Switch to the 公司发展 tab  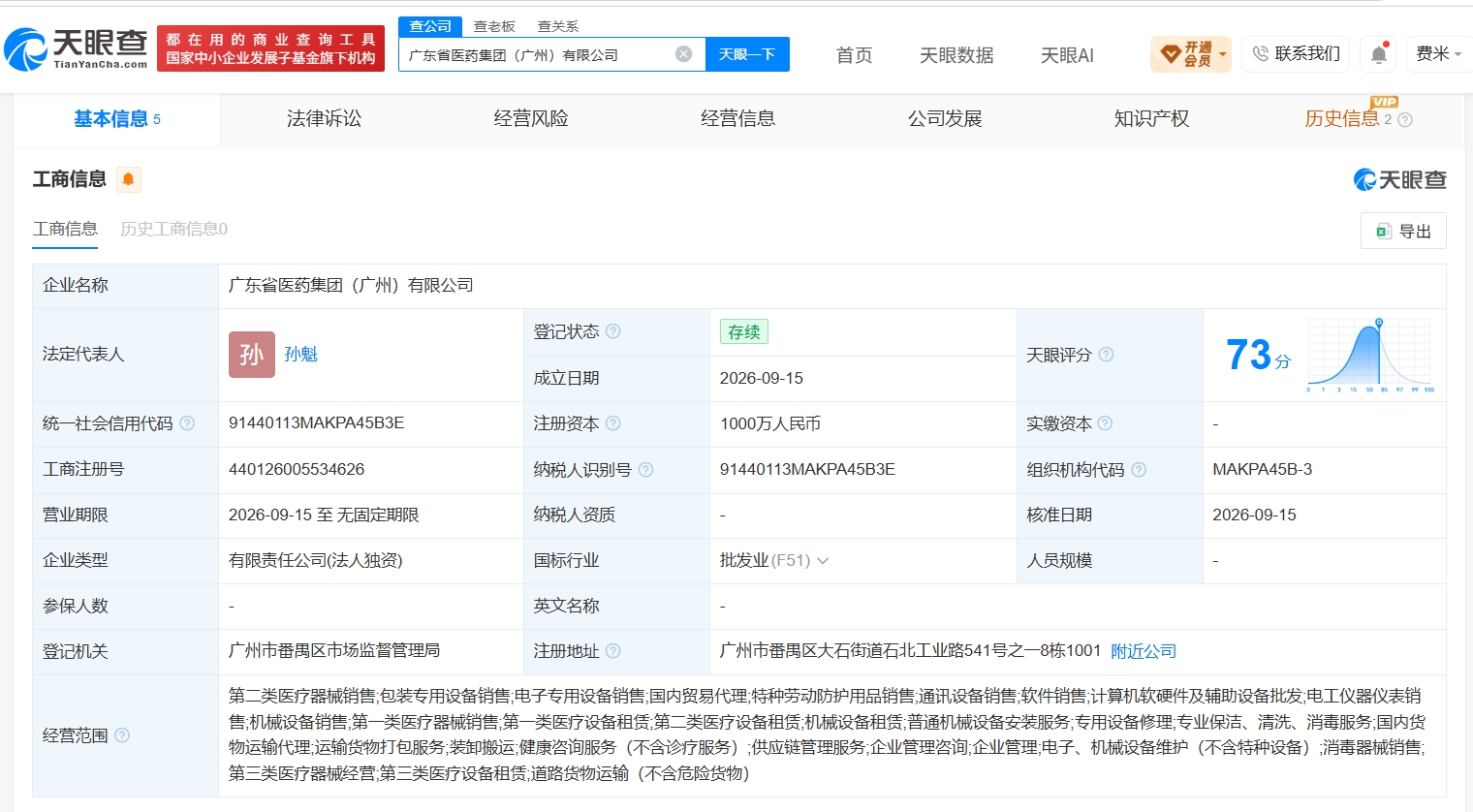pyautogui.click(x=945, y=119)
